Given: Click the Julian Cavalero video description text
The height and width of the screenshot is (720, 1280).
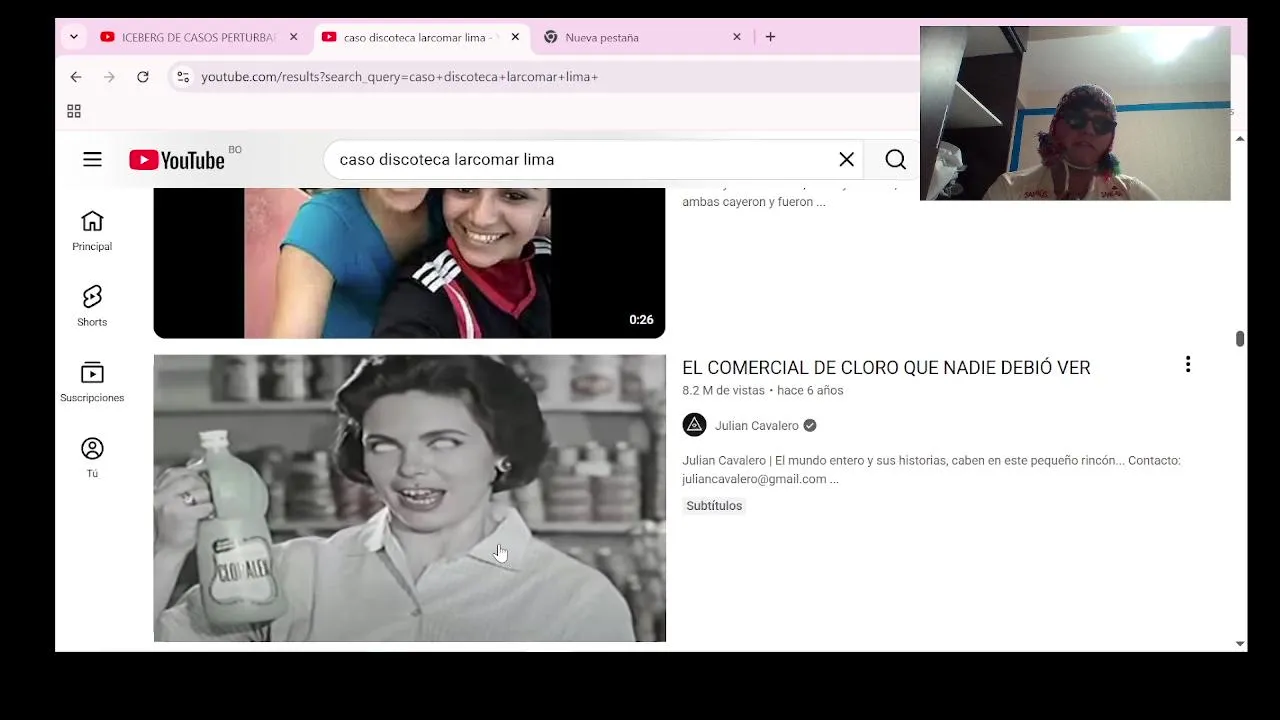Looking at the screenshot, I should tap(931, 470).
